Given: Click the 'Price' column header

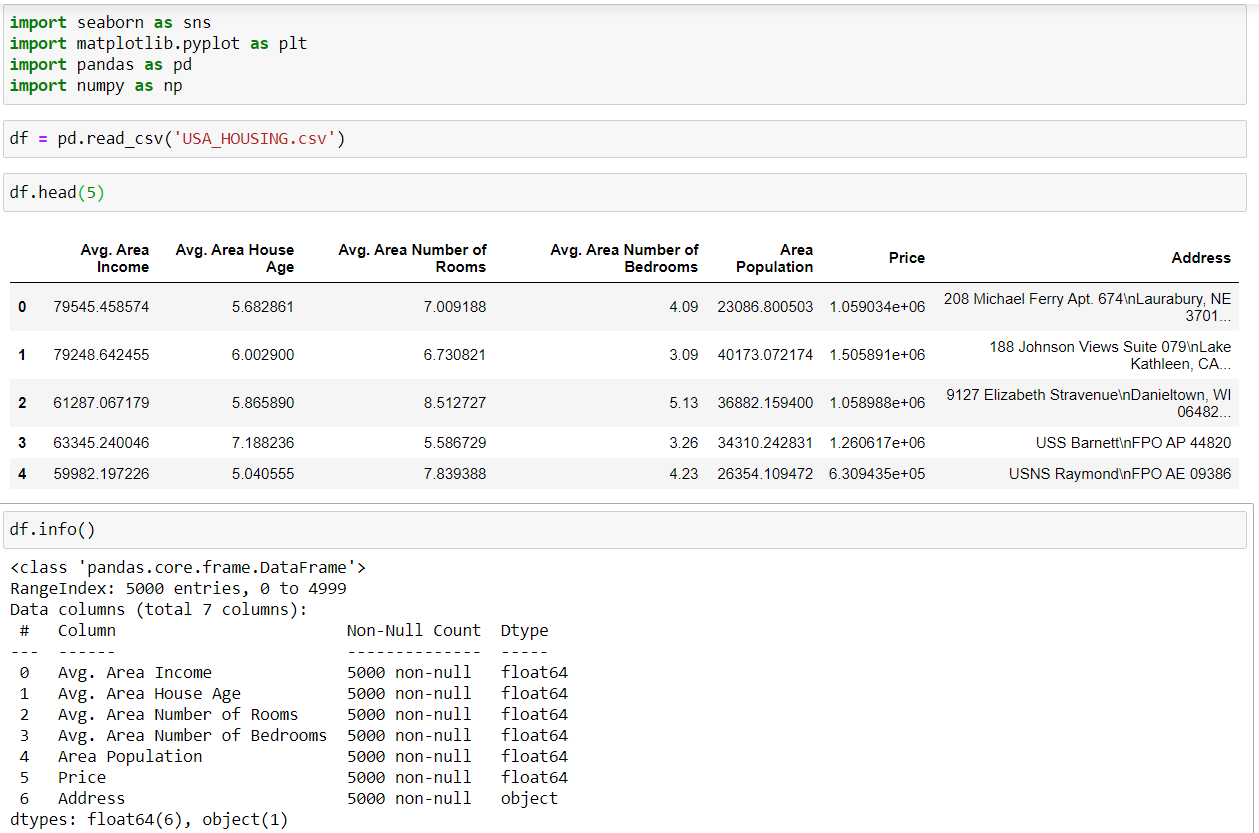Looking at the screenshot, I should click(x=907, y=258).
